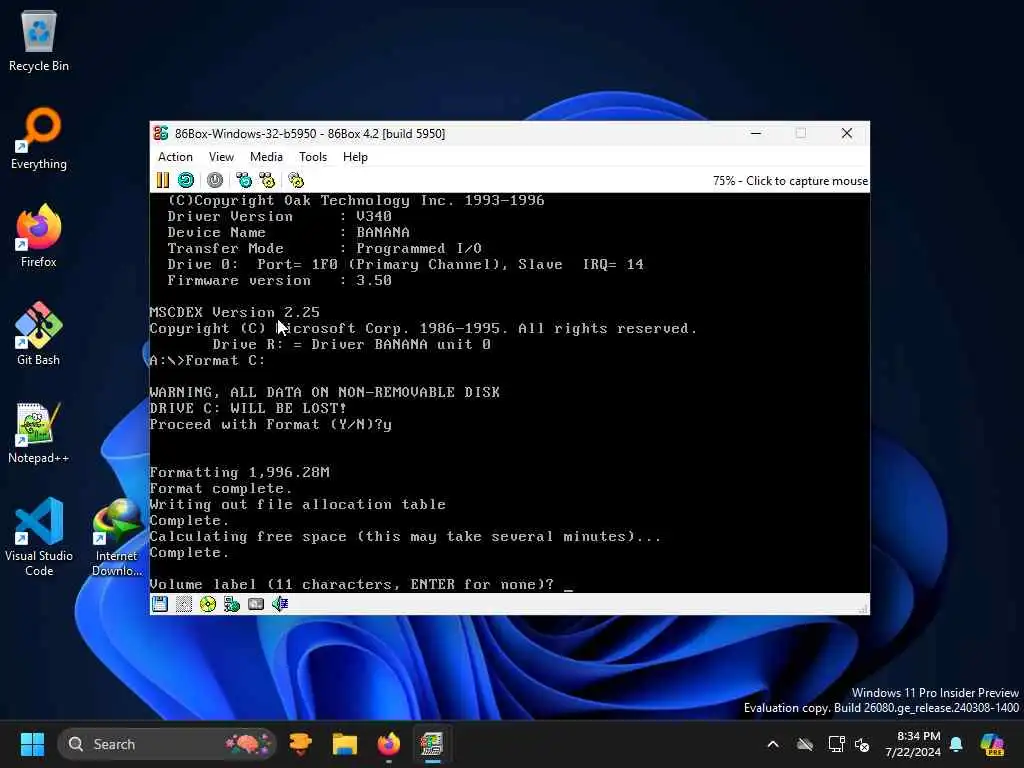
Task: Select the Git Bash desktop shortcut
Action: [x=39, y=334]
